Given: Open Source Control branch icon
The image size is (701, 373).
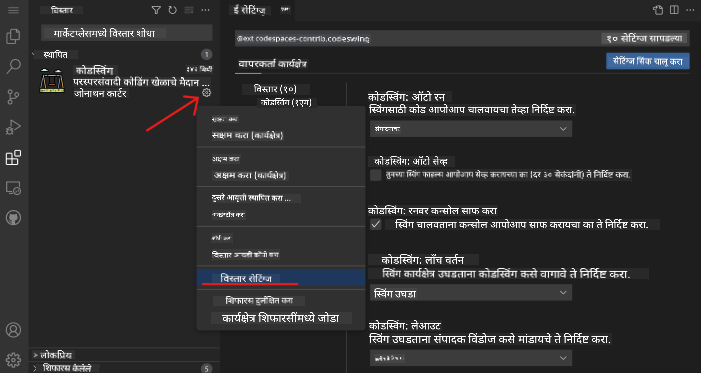Looking at the screenshot, I should [13, 97].
